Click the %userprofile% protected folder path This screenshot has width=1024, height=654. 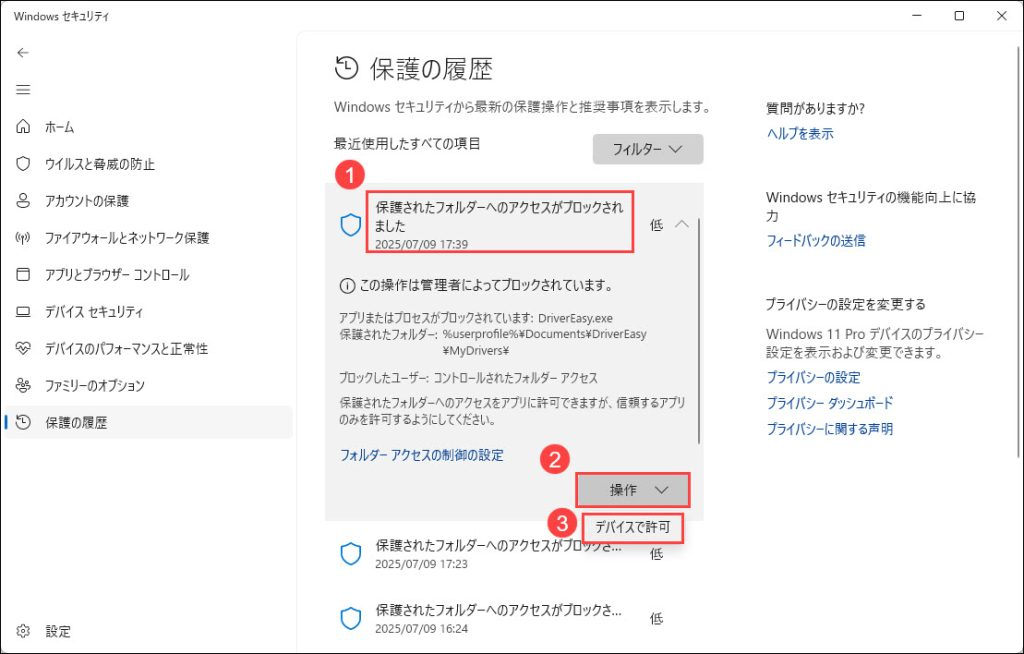coord(545,342)
